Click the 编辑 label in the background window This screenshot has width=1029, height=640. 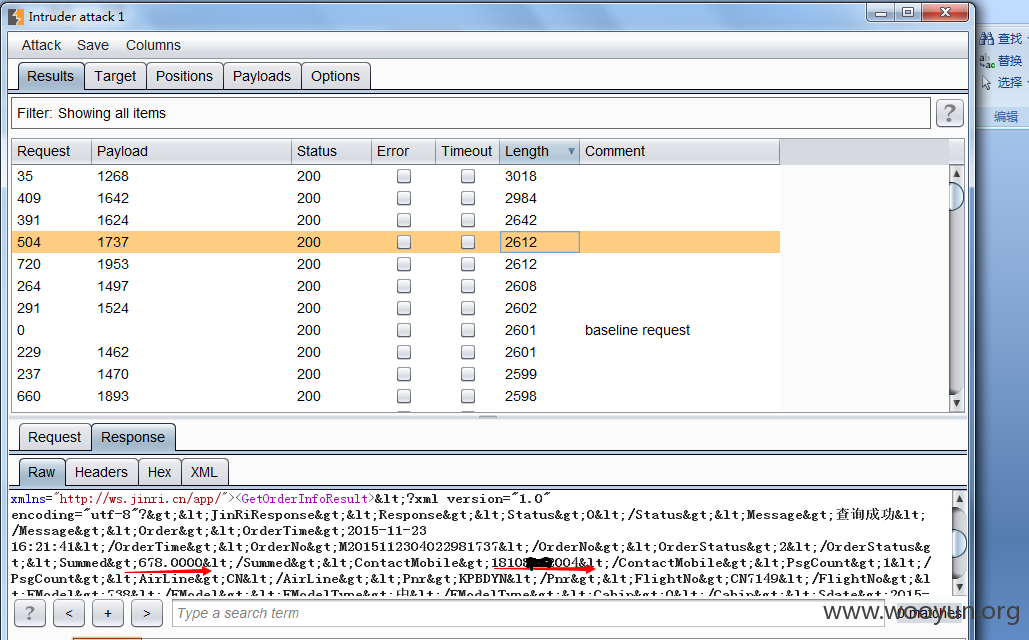[1005, 117]
